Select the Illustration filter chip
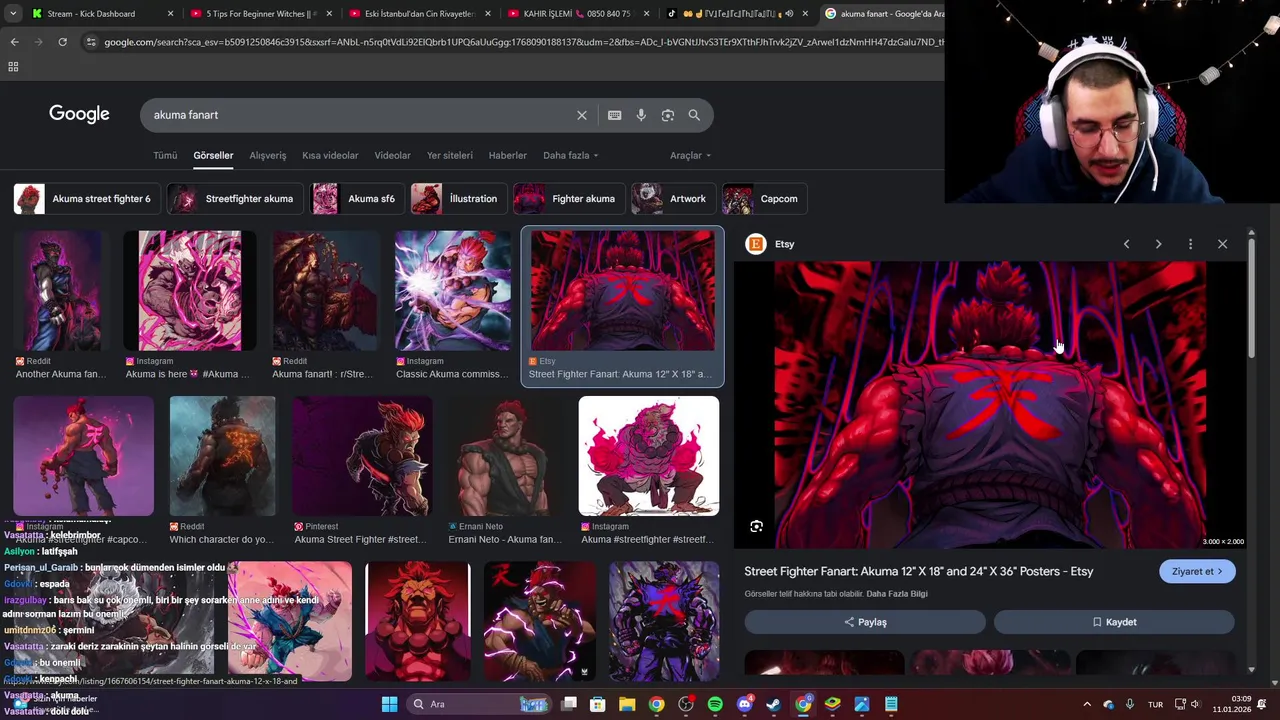1280x720 pixels. coord(457,199)
